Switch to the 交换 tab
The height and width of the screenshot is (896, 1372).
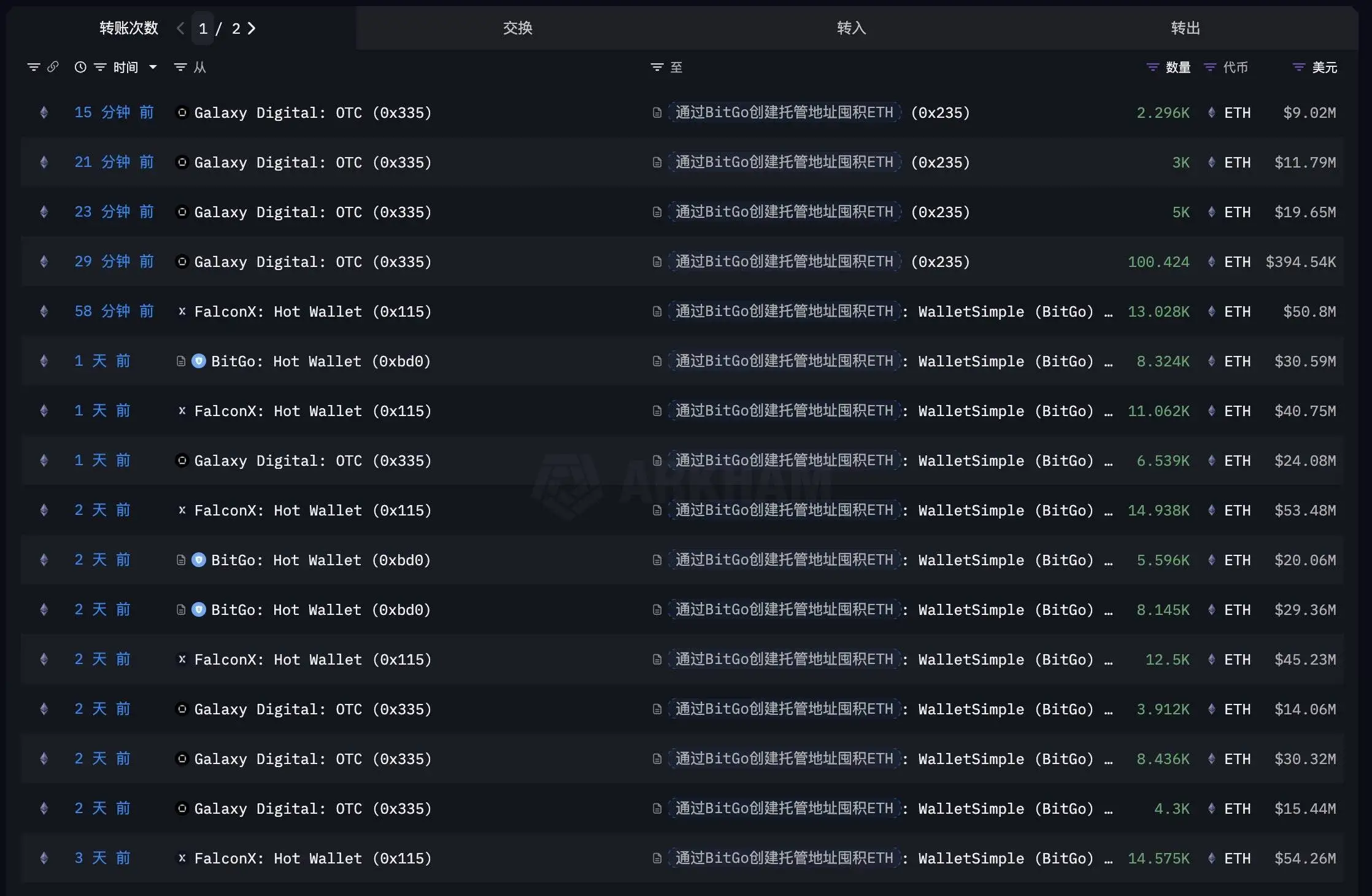pos(517,28)
